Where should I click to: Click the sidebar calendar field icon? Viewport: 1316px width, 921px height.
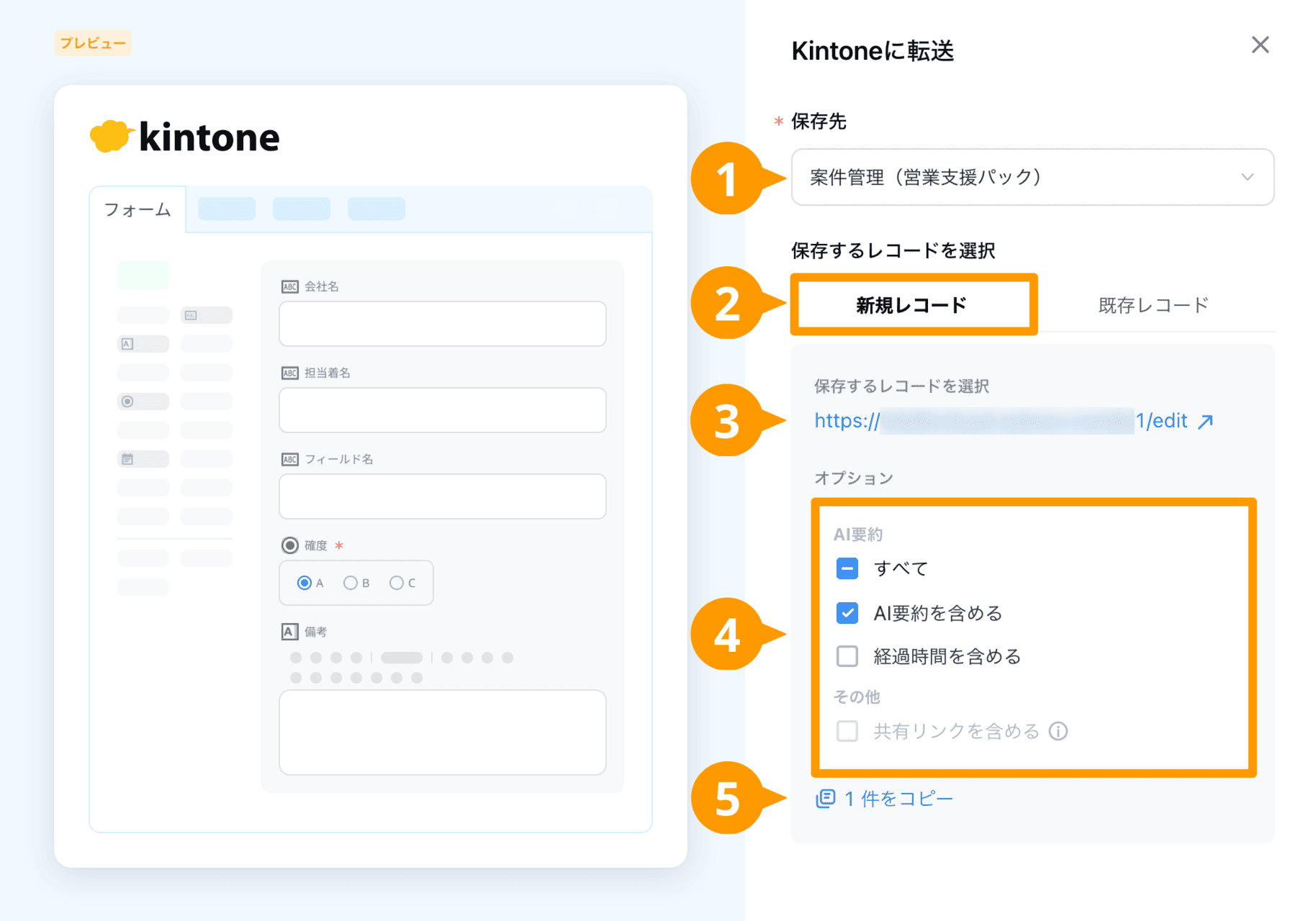[127, 459]
